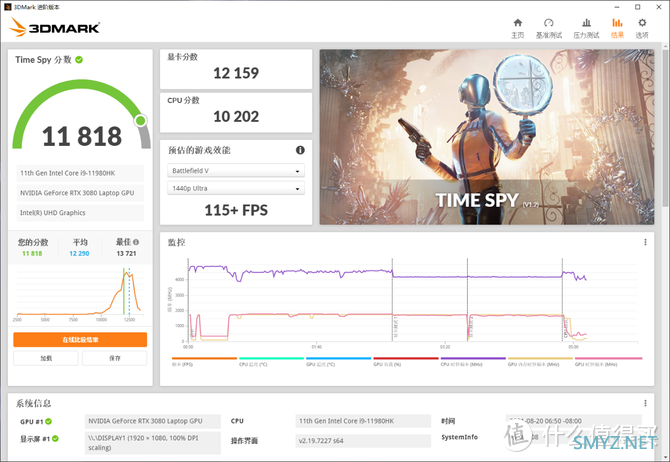Toggle the yellow GPU memory clock legend series
Image resolution: width=670 pixels, height=462 pixels.
540,362
